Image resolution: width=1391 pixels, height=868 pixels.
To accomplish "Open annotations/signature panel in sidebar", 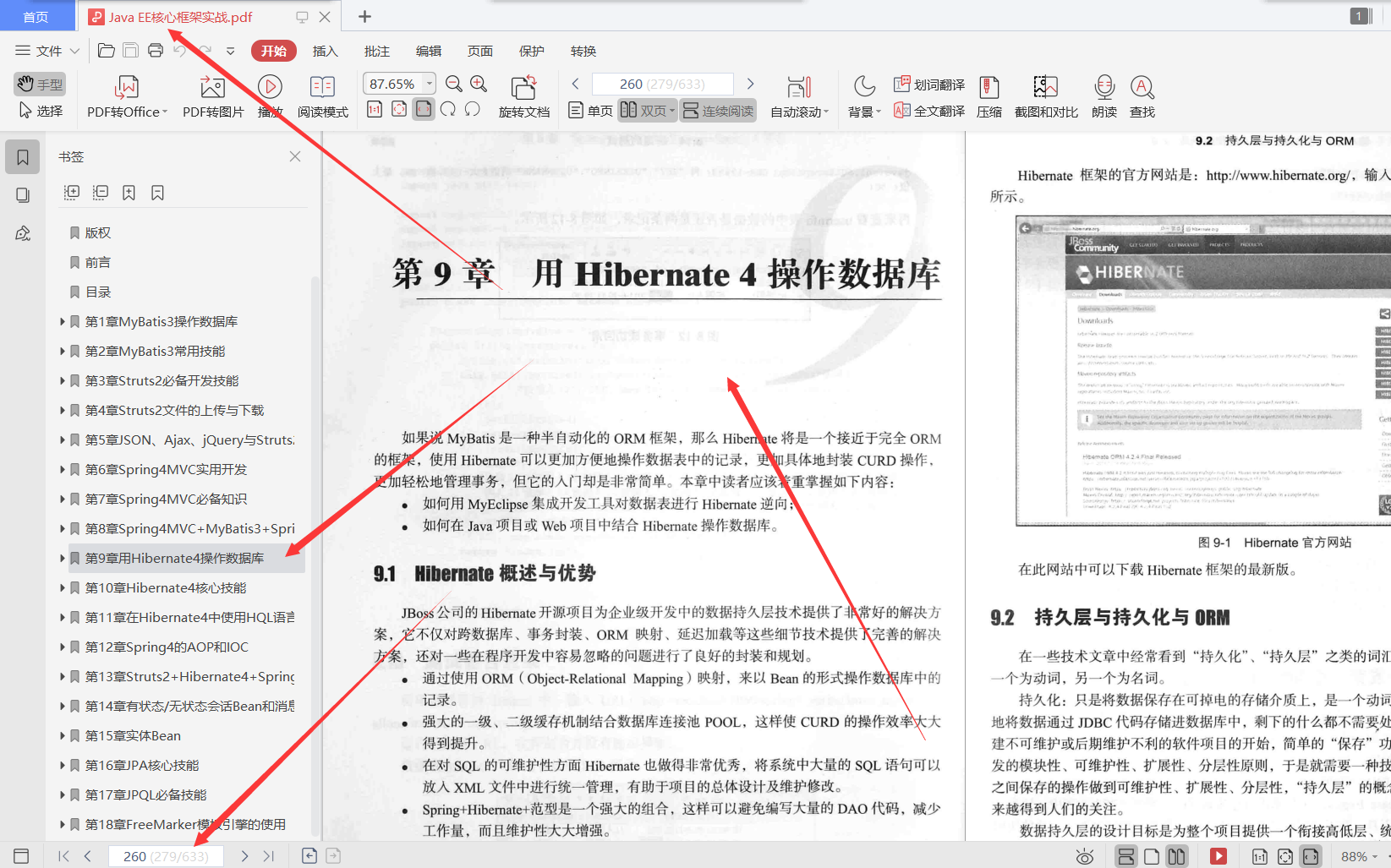I will pos(23,233).
